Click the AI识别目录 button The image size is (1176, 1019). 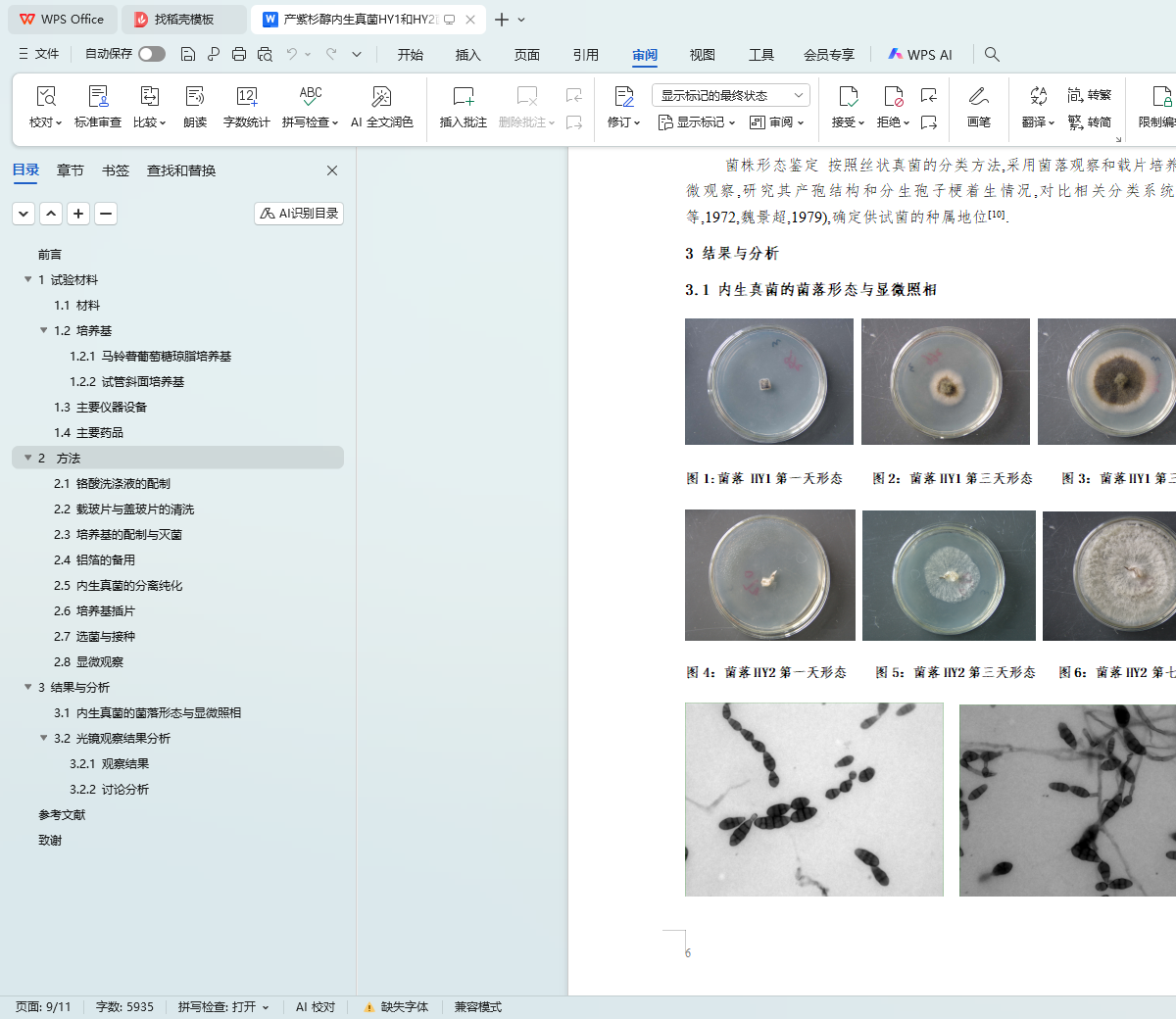299,213
